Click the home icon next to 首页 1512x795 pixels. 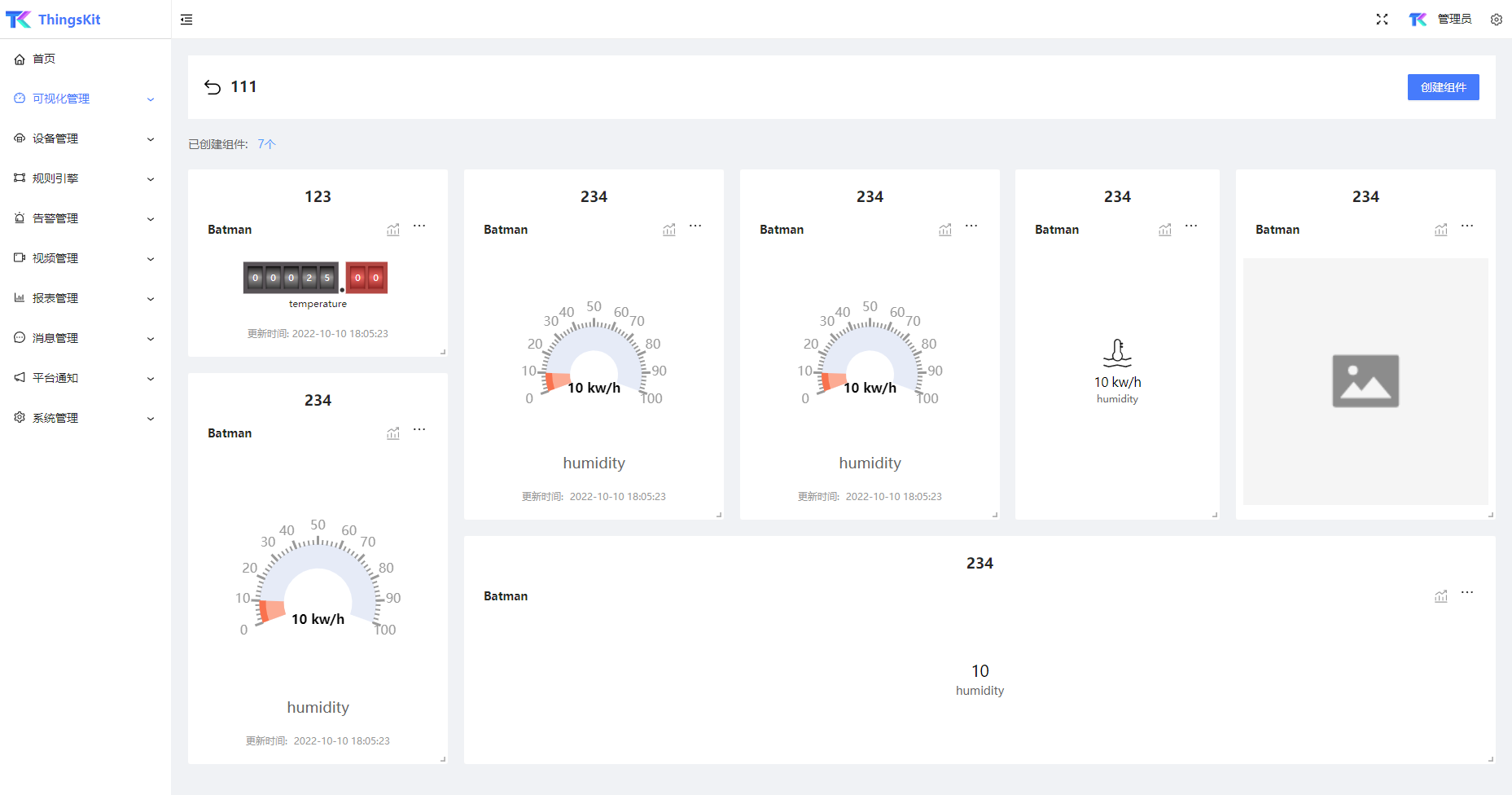tap(20, 59)
